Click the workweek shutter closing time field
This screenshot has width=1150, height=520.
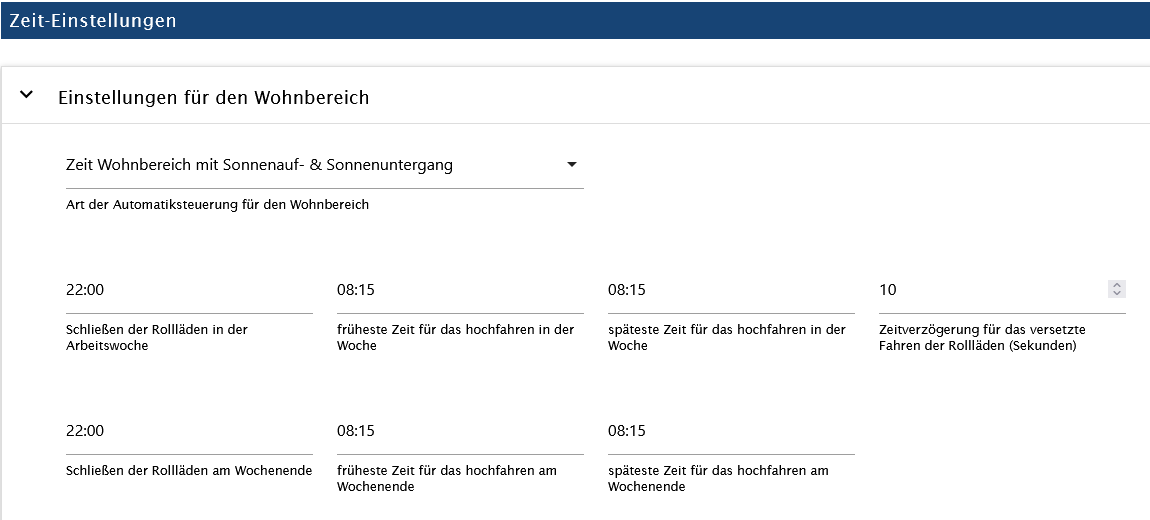point(188,290)
